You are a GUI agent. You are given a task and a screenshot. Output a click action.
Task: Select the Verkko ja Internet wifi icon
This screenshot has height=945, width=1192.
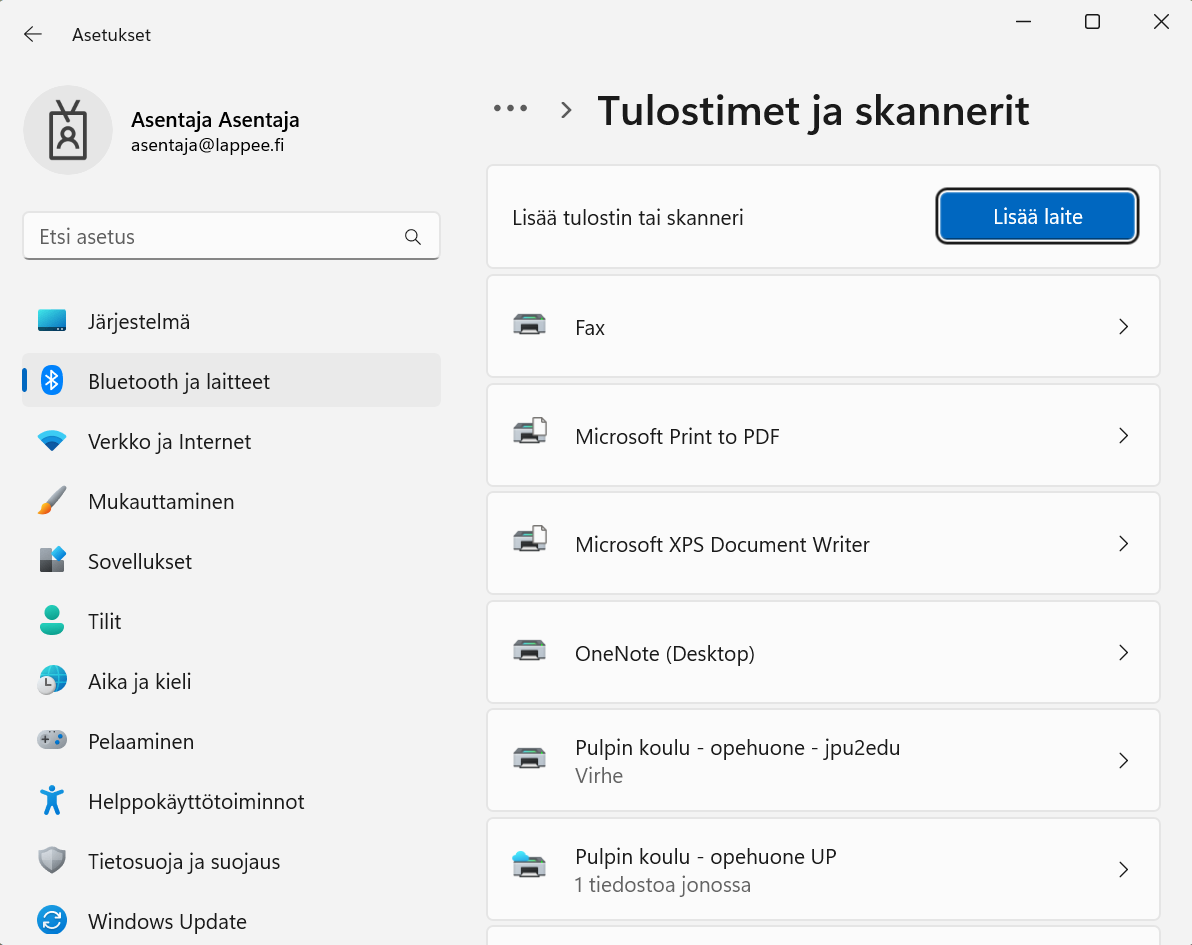[52, 441]
